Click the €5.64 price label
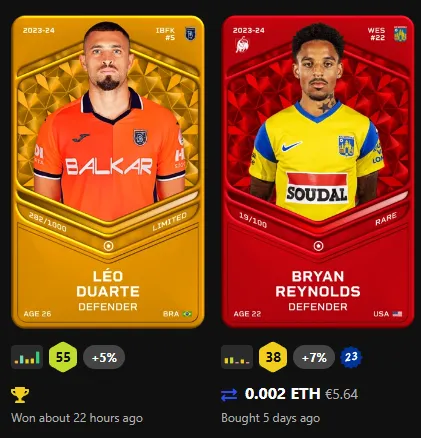This screenshot has height=438, width=421. point(341,394)
